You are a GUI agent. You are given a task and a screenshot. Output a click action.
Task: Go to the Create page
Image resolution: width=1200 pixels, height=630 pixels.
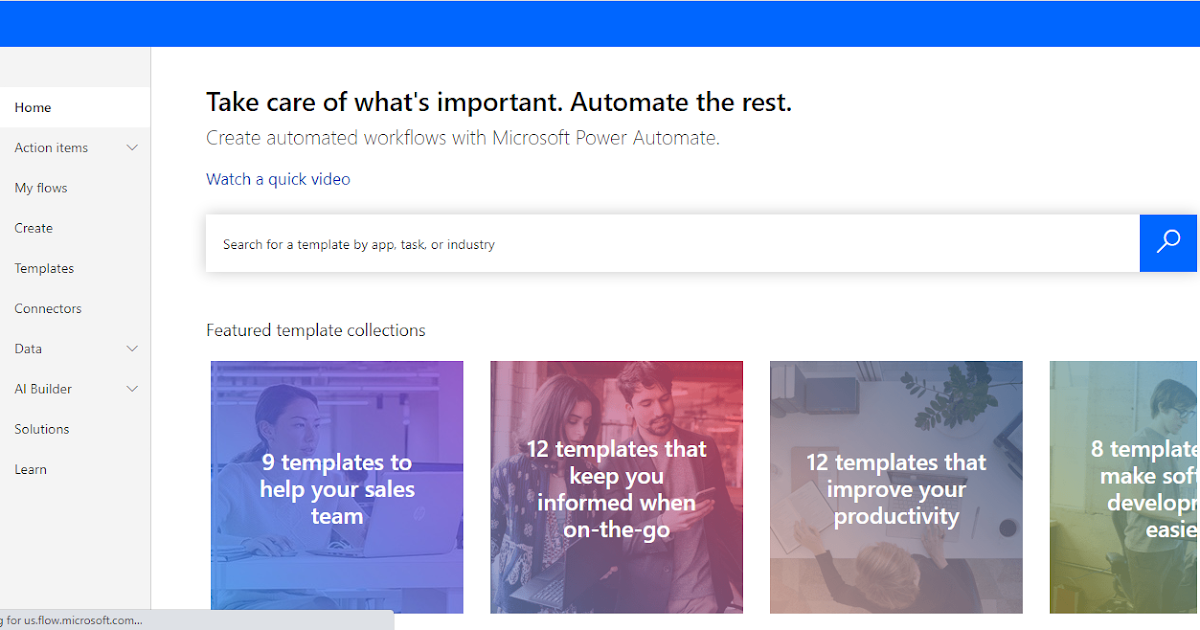pyautogui.click(x=33, y=227)
